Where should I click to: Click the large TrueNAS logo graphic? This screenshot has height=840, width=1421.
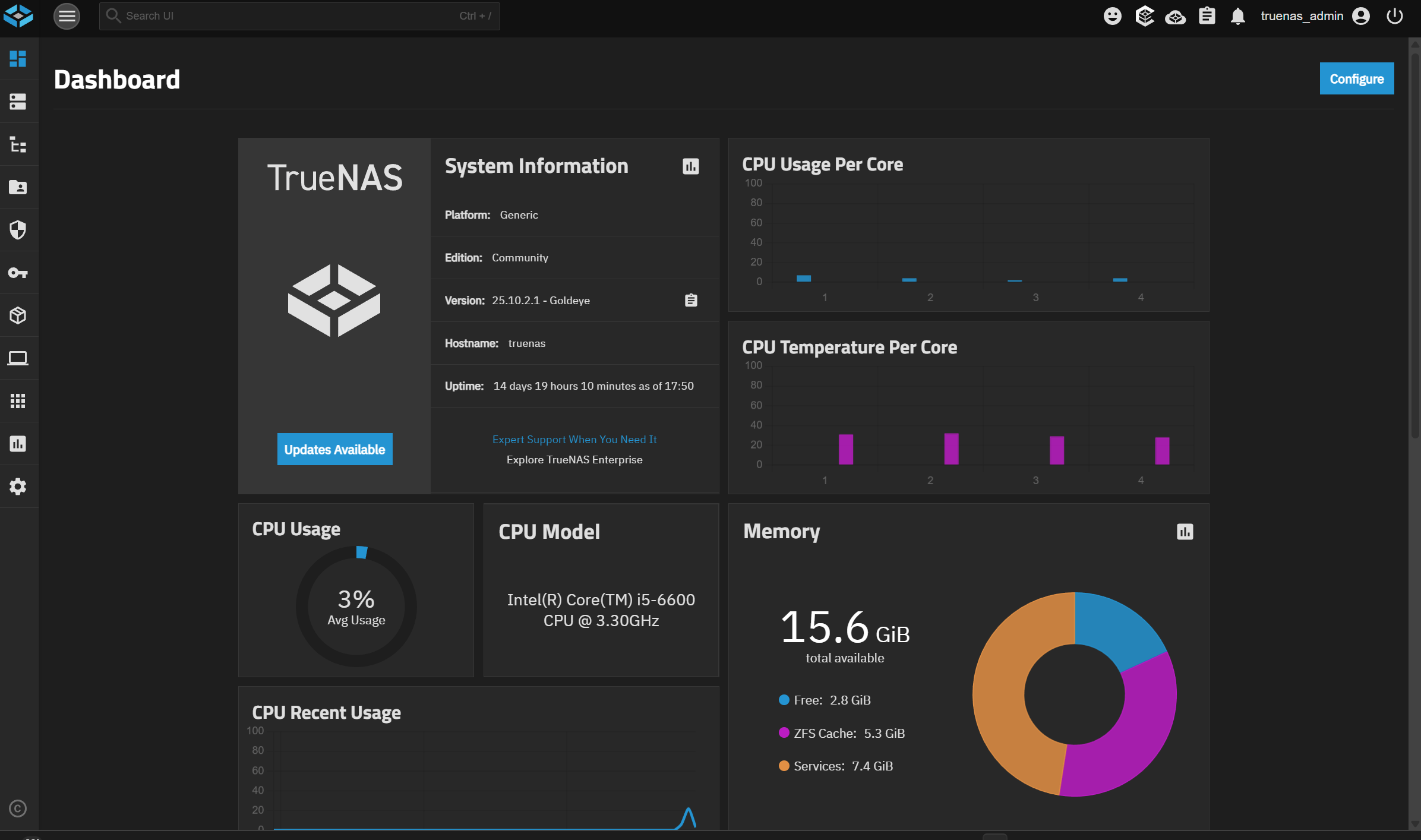[334, 301]
